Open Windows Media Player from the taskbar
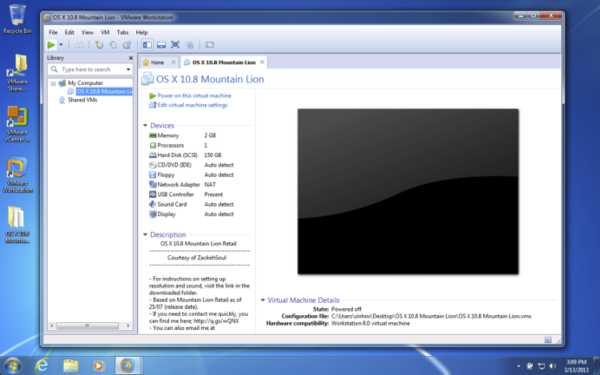The width and height of the screenshot is (600, 375). [98, 366]
